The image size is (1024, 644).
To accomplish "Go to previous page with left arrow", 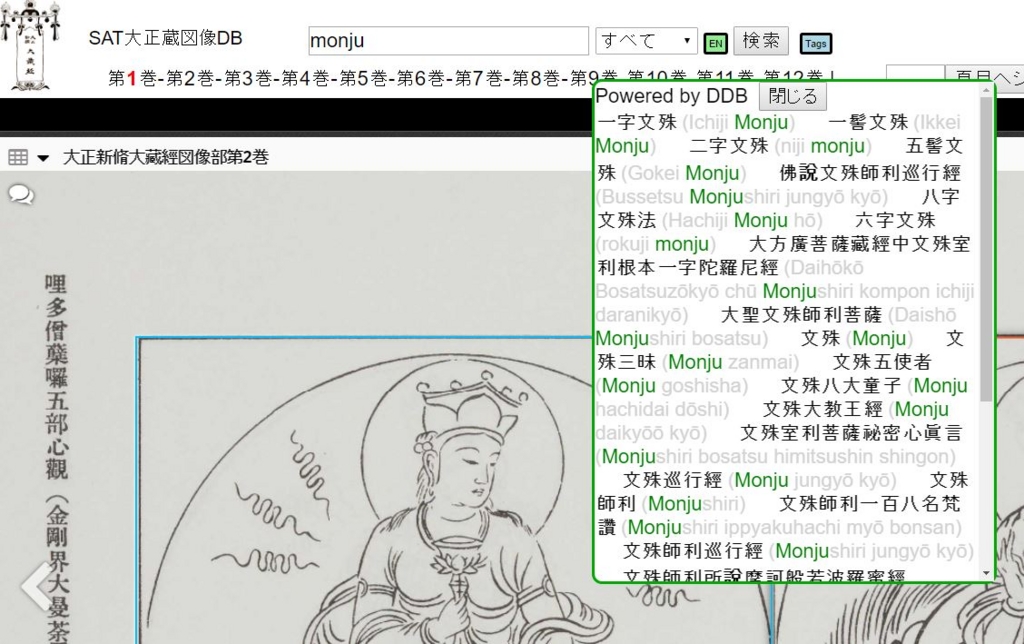I will (x=36, y=586).
